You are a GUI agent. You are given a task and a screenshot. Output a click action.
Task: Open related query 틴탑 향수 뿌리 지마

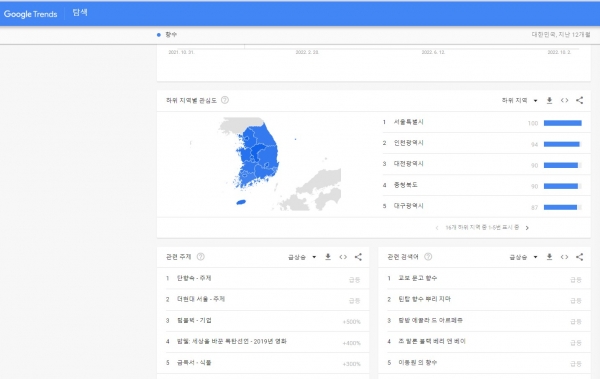point(484,299)
